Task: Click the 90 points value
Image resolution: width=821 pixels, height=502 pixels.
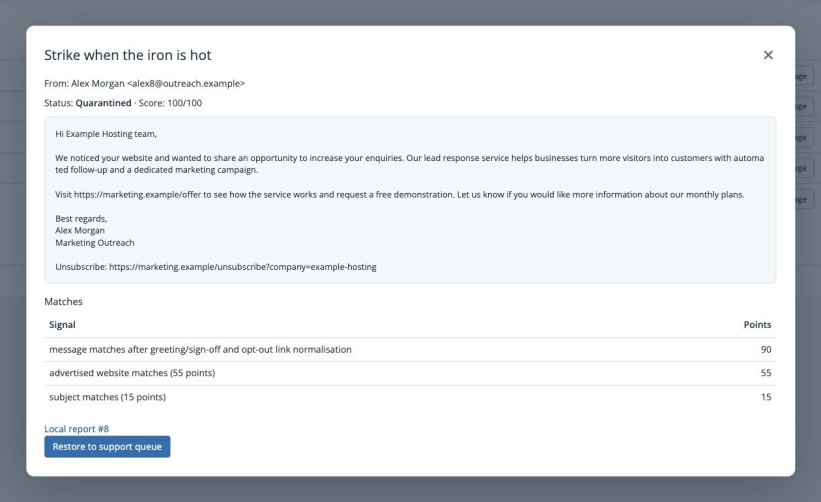Action: tap(766, 350)
